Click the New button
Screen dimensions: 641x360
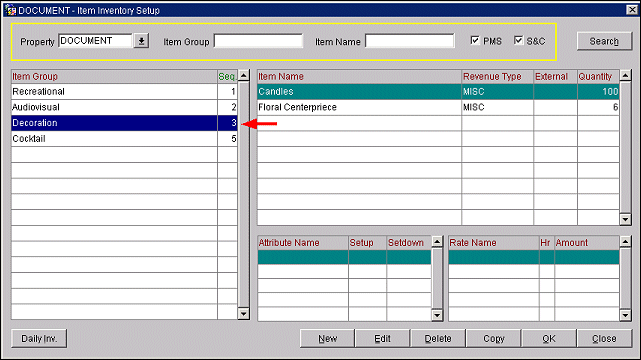(x=327, y=339)
